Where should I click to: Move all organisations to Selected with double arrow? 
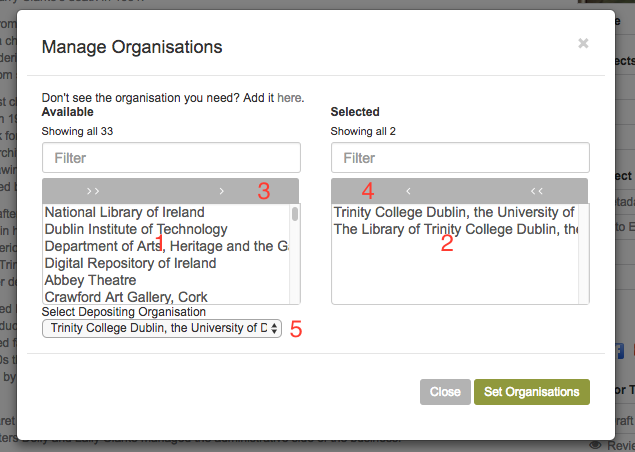[93, 191]
